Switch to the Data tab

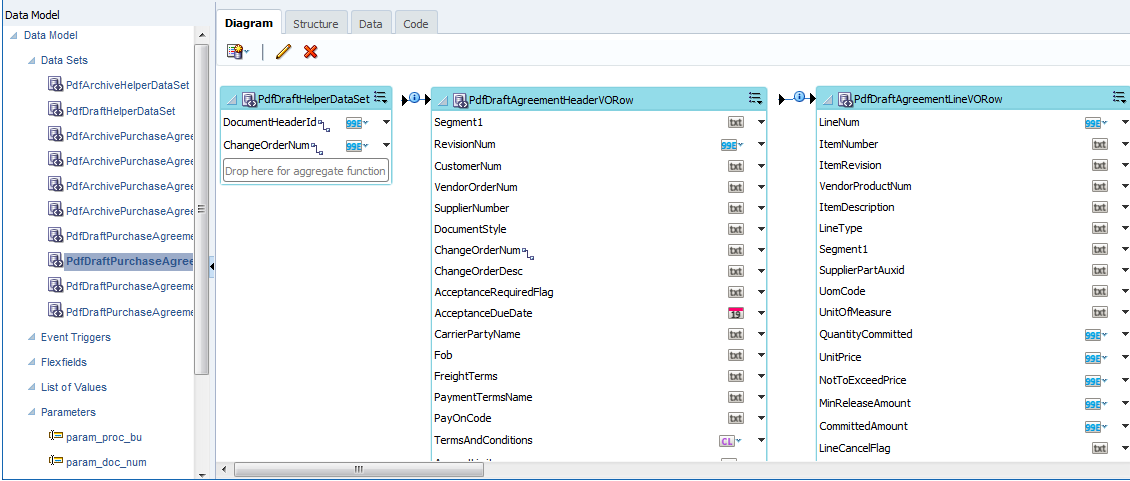[x=370, y=24]
